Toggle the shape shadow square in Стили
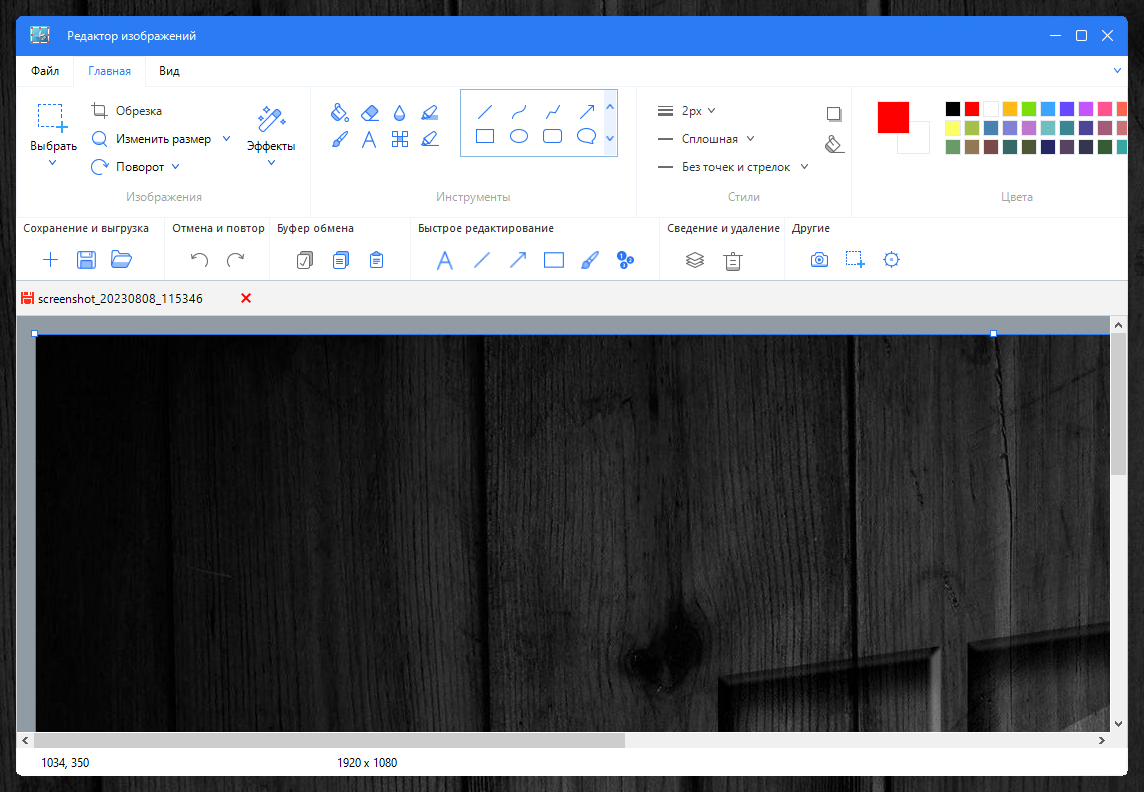This screenshot has width=1144, height=792. coord(834,114)
